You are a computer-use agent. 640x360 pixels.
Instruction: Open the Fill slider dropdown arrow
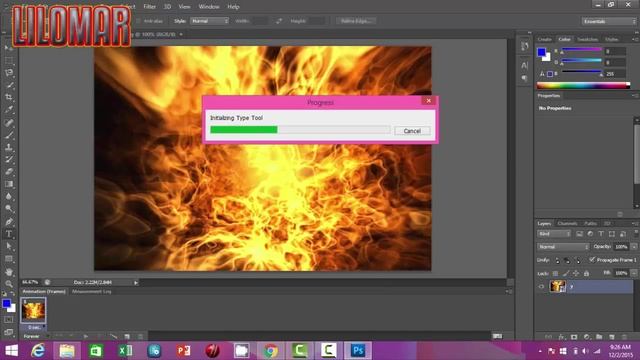click(x=634, y=273)
